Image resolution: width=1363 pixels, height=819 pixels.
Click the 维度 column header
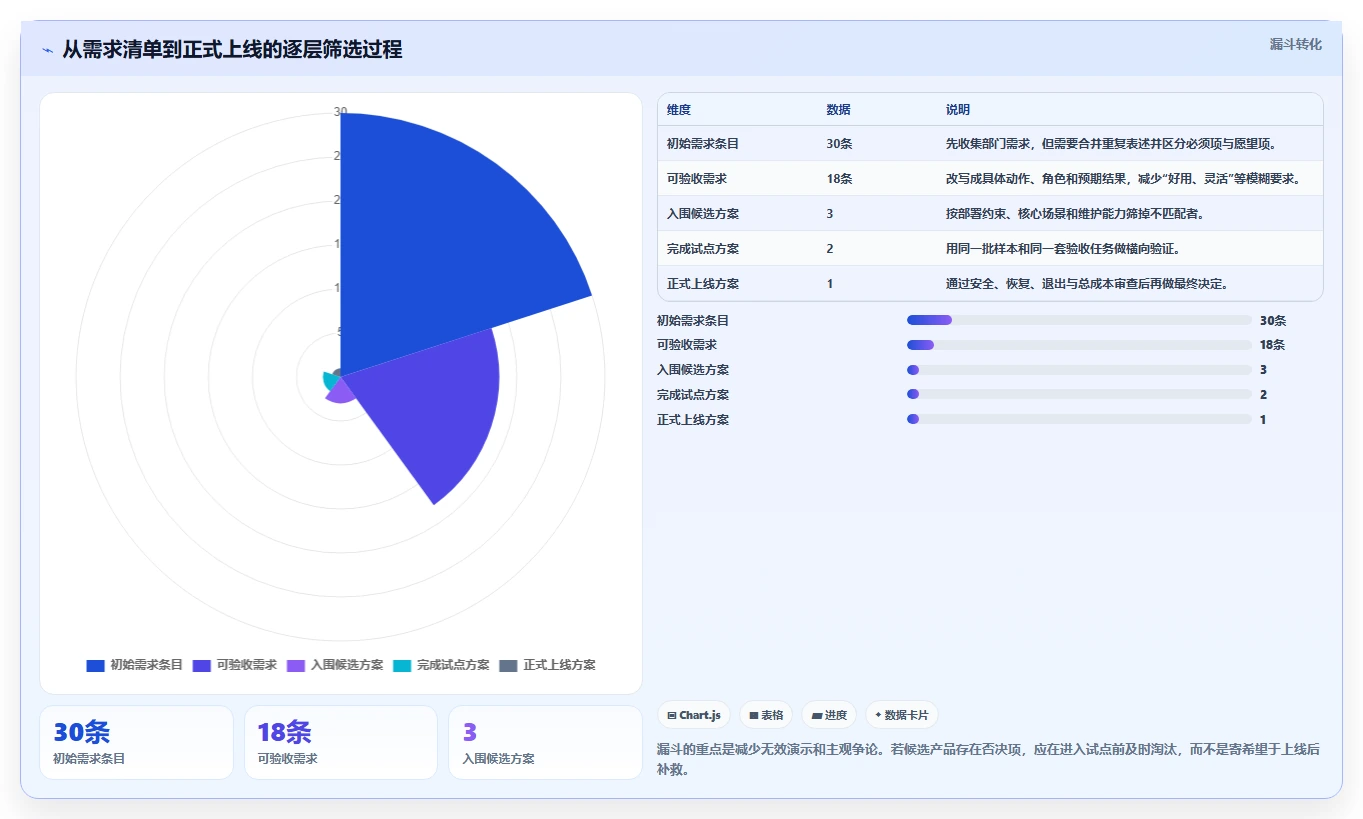click(679, 110)
